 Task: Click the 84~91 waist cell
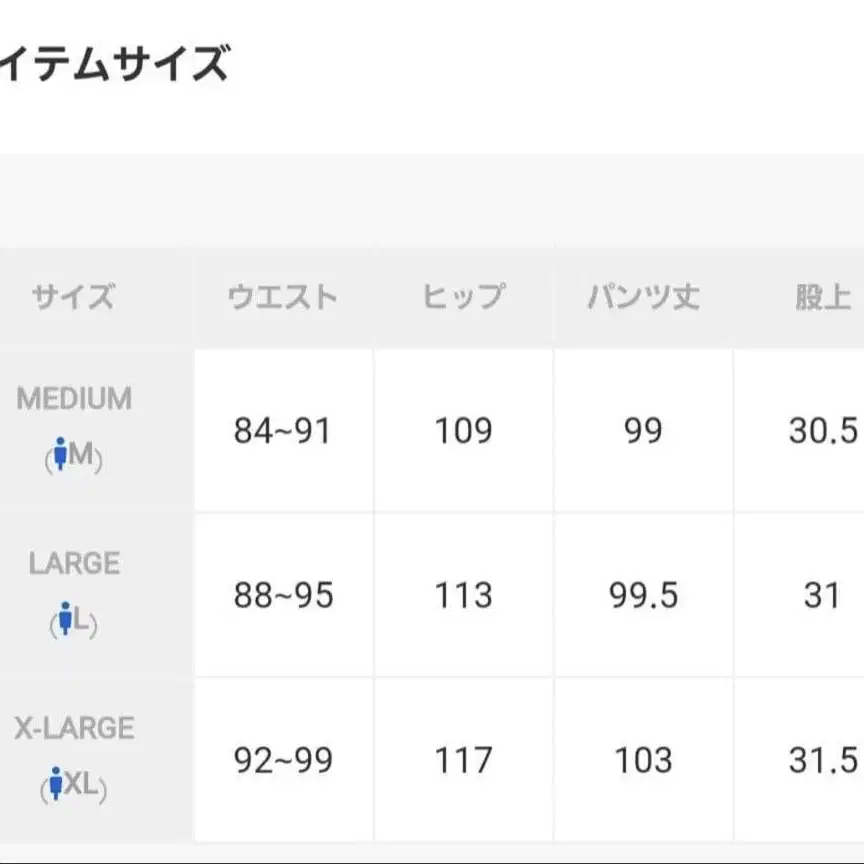click(x=282, y=431)
